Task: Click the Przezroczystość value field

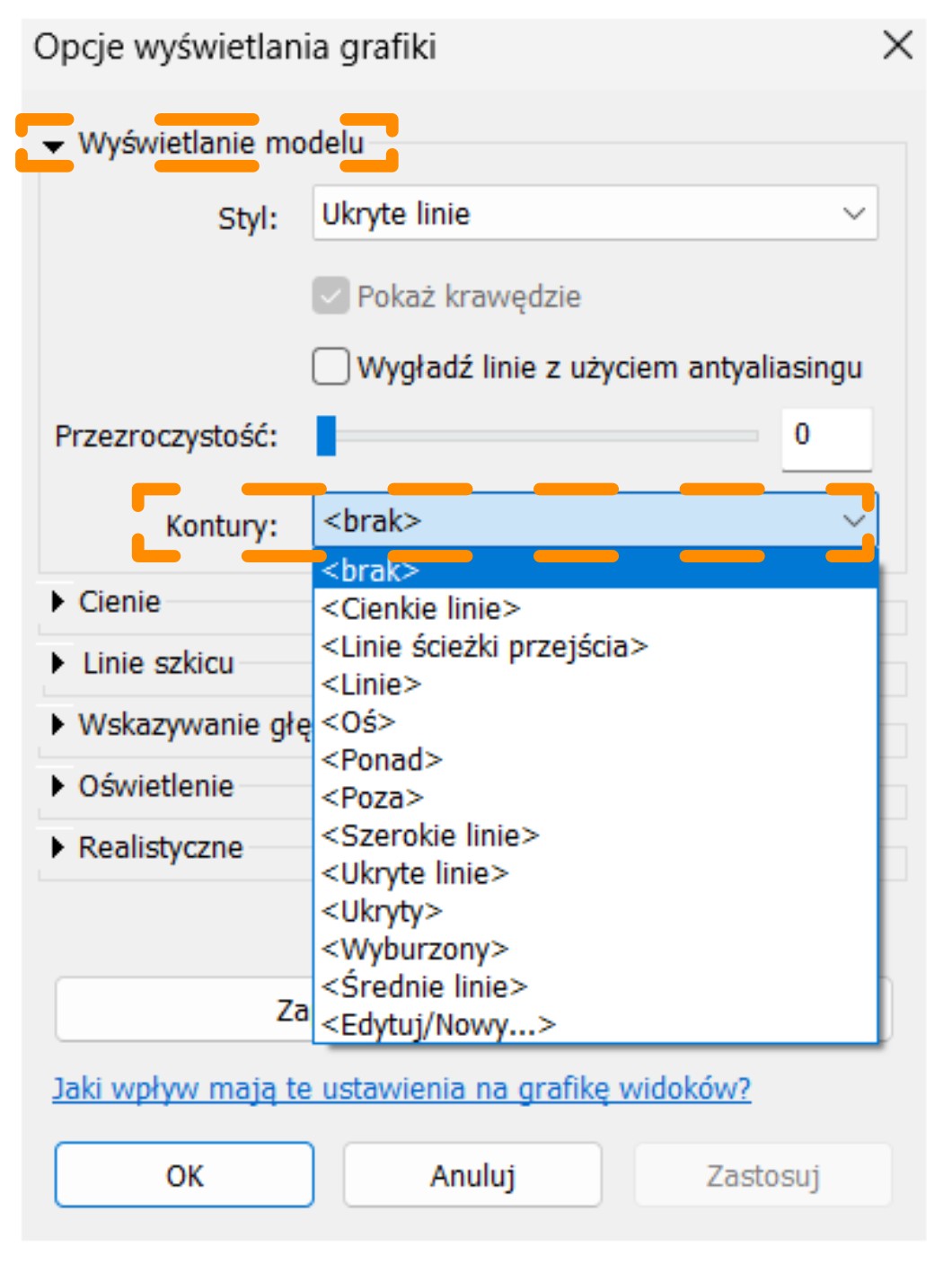Action: point(825,436)
